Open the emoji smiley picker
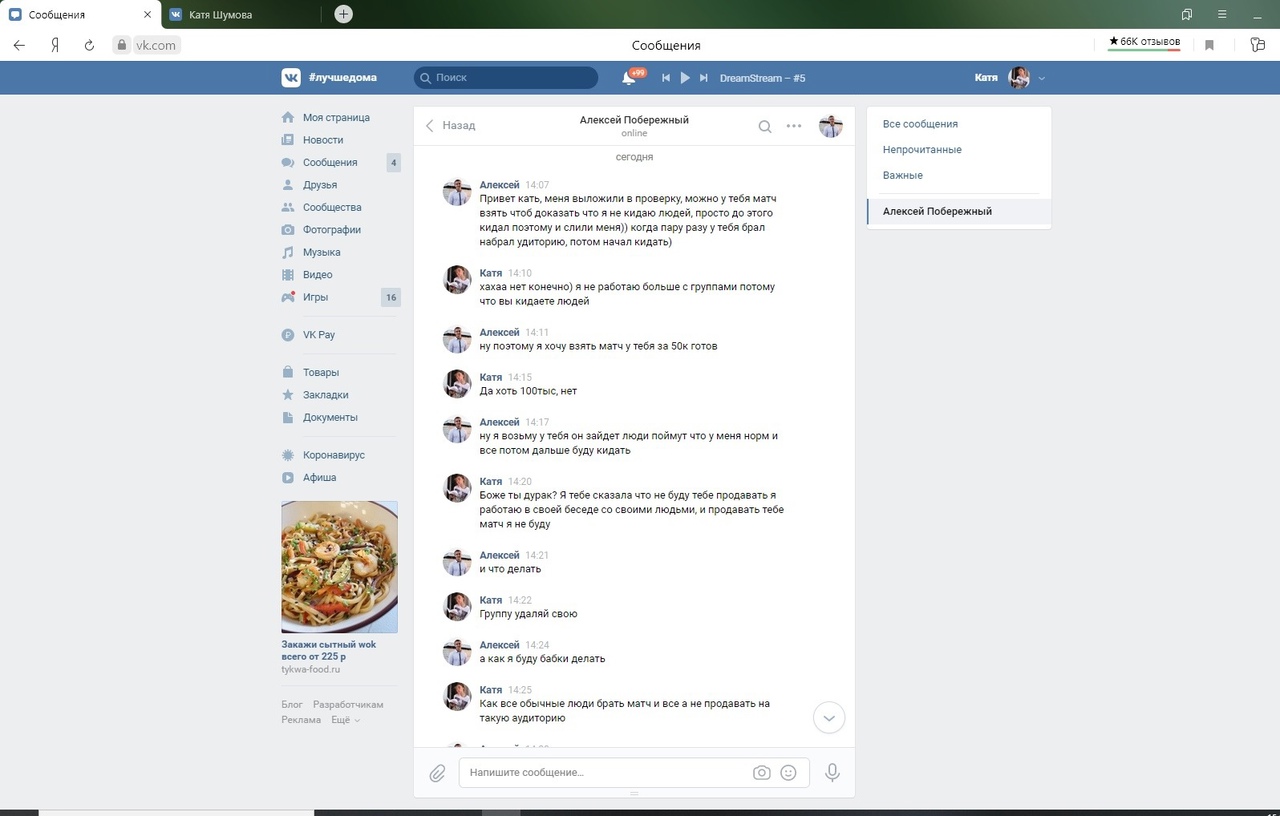 (x=788, y=773)
